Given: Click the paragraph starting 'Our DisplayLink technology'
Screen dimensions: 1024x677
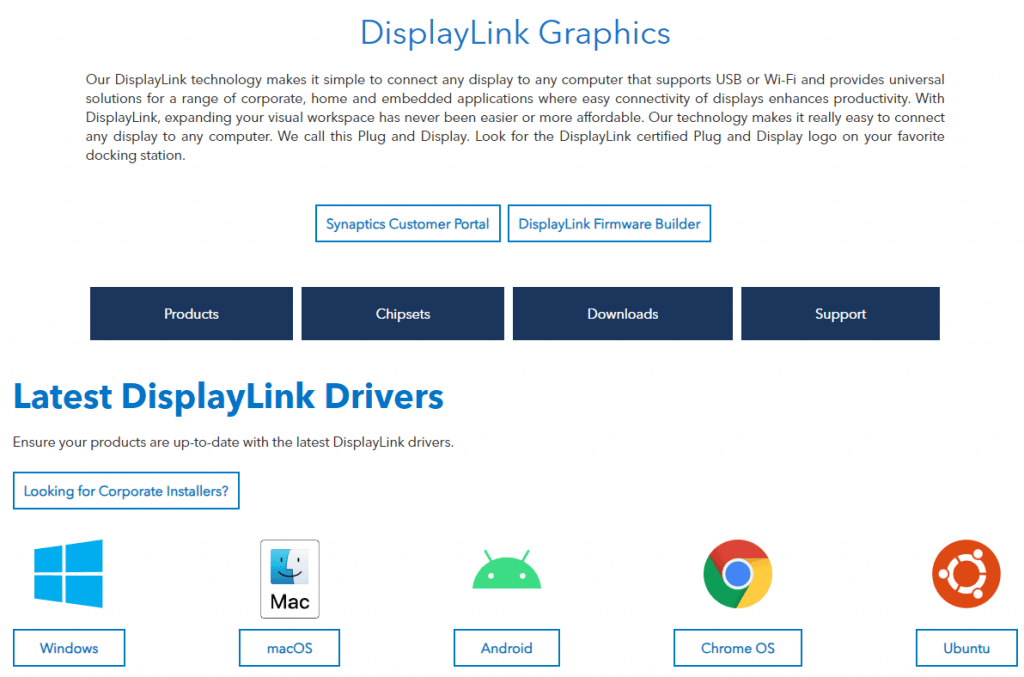Looking at the screenshot, I should pos(515,117).
